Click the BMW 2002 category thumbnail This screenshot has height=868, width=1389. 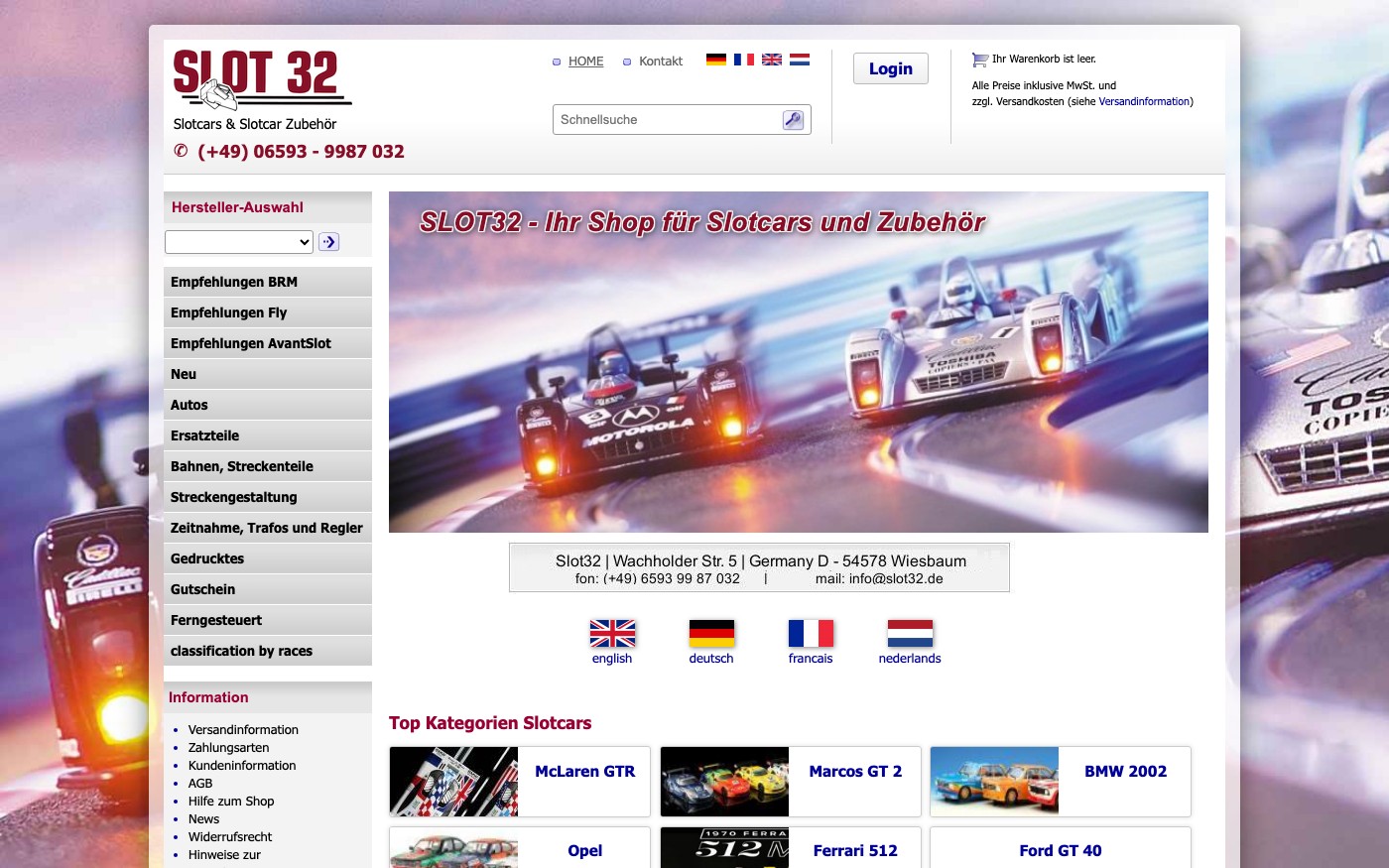995,782
